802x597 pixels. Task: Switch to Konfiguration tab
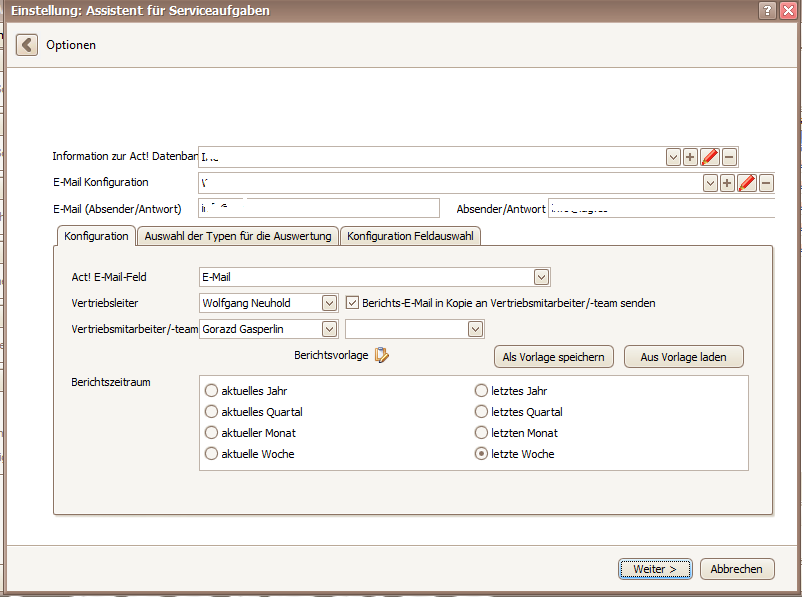(x=96, y=236)
